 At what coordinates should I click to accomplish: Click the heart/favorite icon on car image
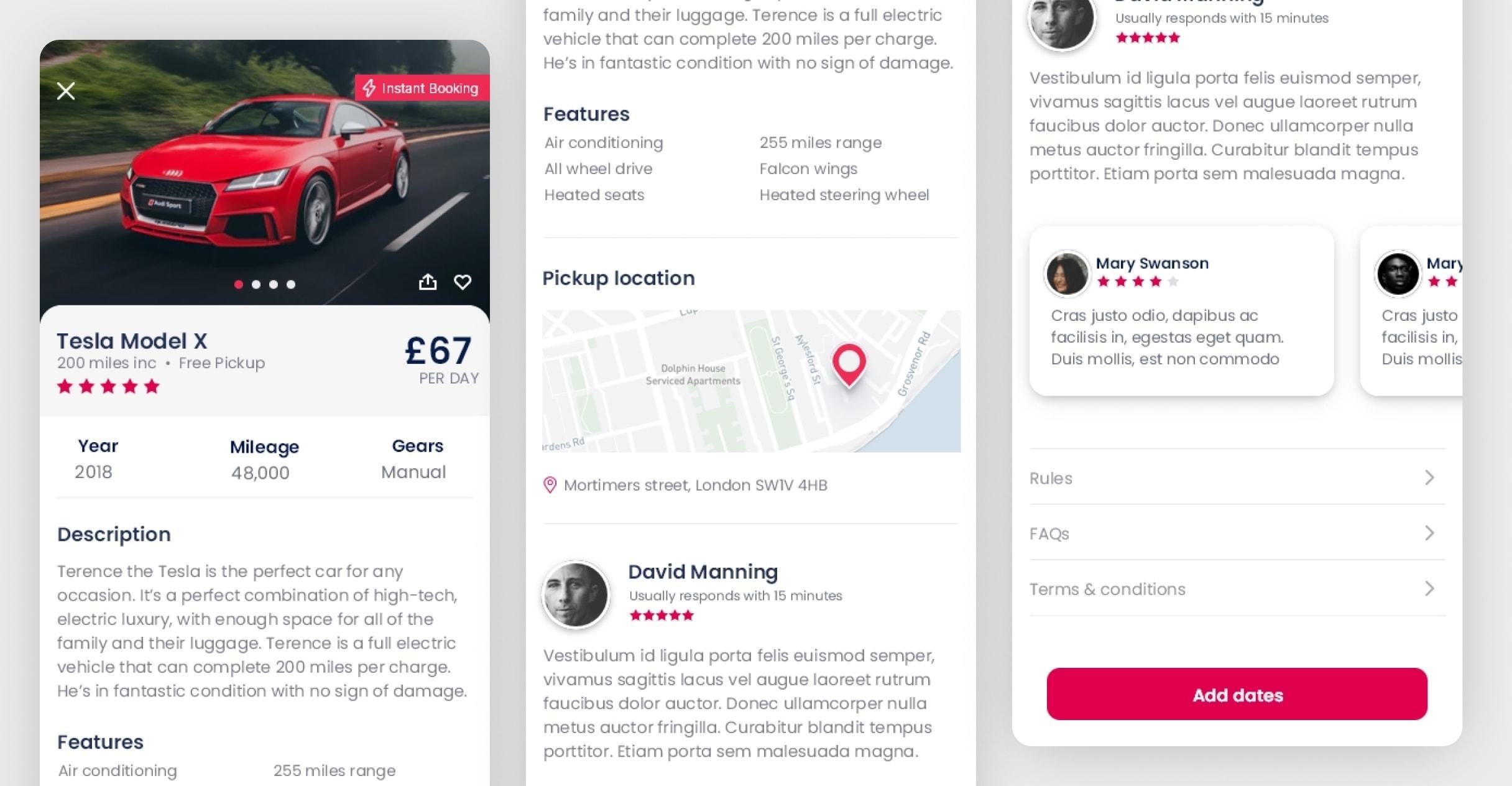pyautogui.click(x=462, y=281)
